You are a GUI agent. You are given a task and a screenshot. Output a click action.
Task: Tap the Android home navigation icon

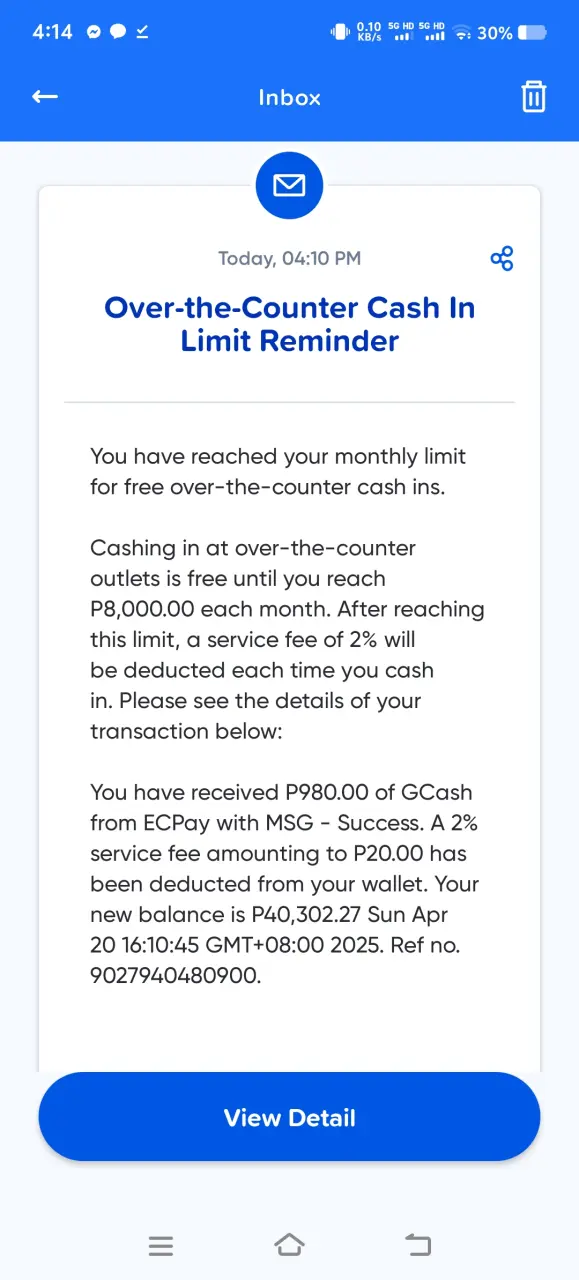[x=289, y=1245]
